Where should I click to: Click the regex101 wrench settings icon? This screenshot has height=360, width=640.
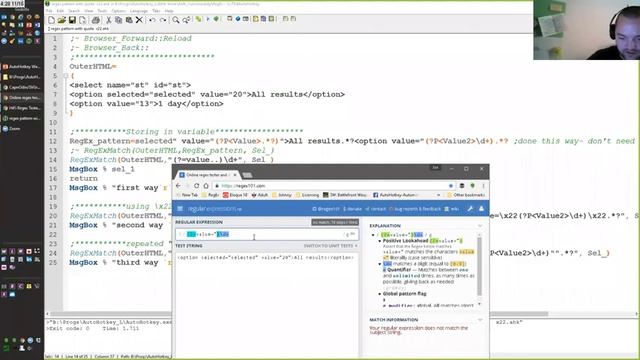470,209
